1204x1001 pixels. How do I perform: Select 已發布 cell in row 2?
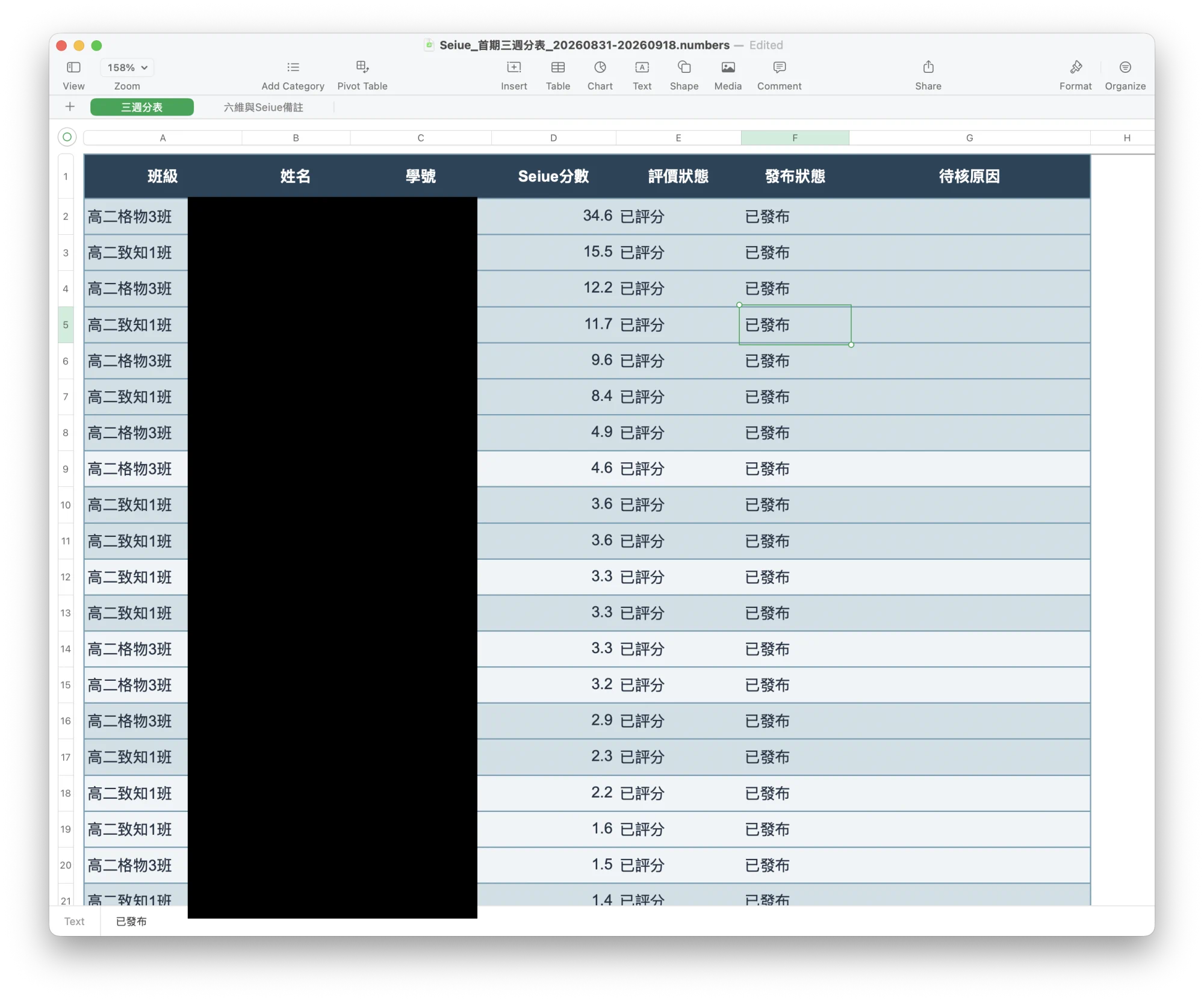(795, 216)
